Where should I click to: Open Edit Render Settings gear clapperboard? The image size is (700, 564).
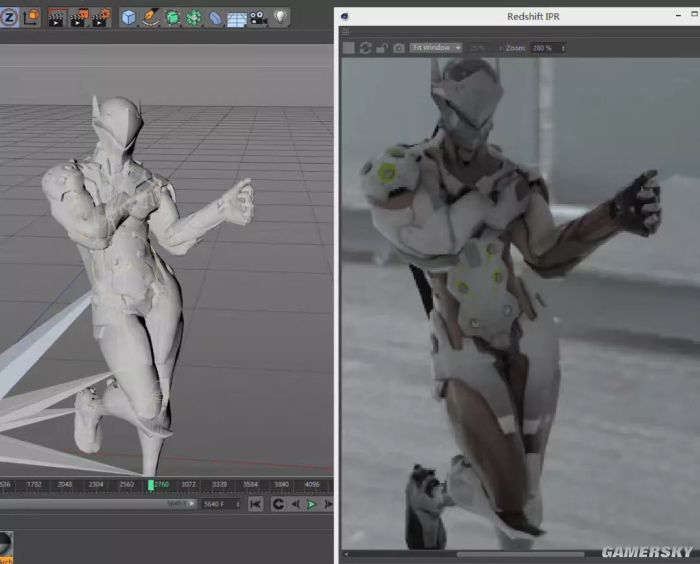click(101, 18)
